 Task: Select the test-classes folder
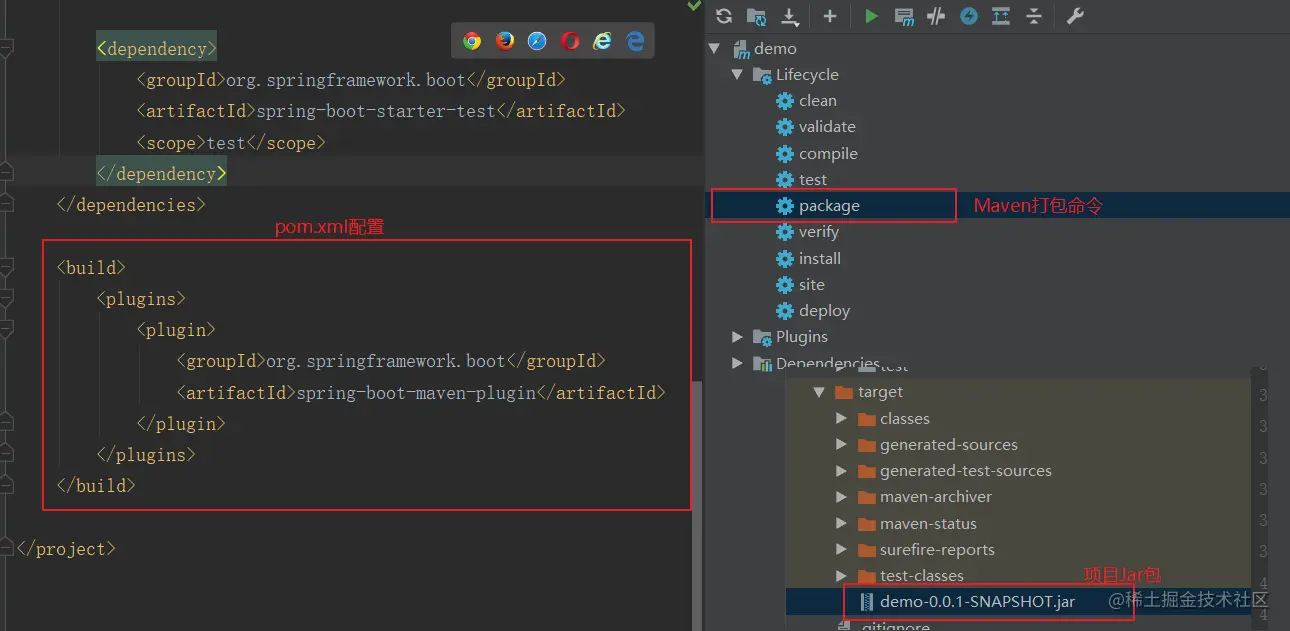tap(922, 575)
